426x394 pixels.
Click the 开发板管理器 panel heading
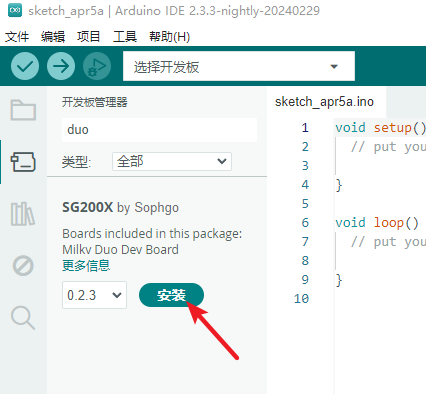(x=95, y=102)
